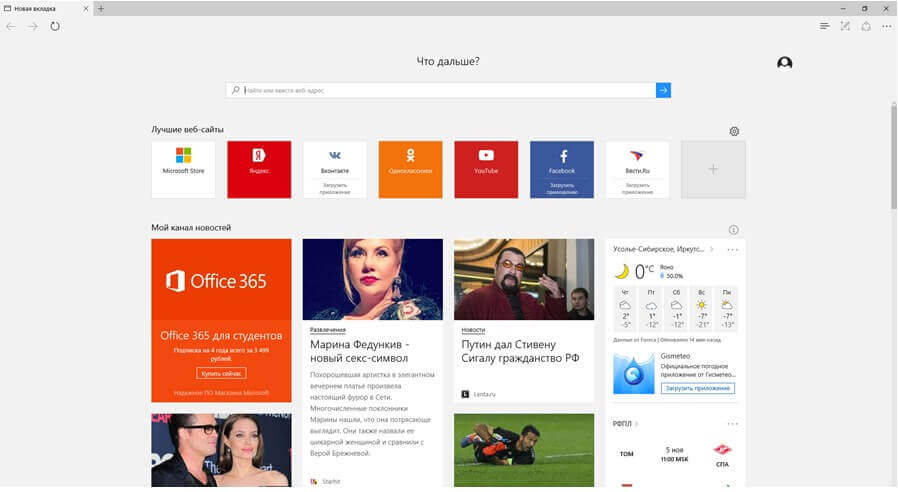Image resolution: width=898 pixels, height=492 pixels.
Task: Click the Web Note pen icon
Action: coord(845,26)
